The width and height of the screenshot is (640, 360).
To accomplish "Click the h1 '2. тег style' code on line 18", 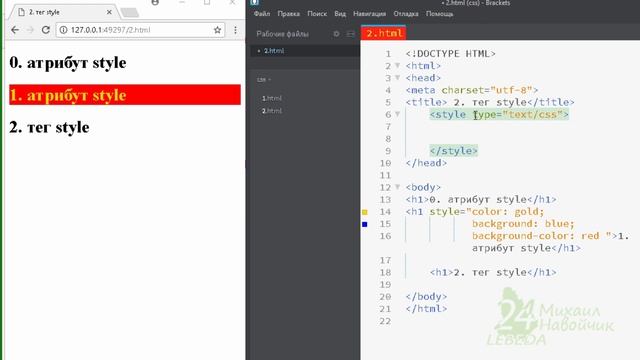I will coord(493,272).
